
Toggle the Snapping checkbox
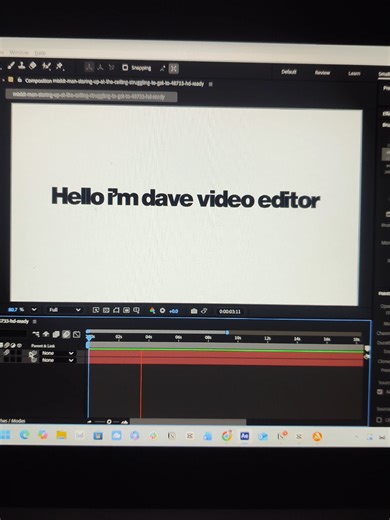[x=125, y=68]
